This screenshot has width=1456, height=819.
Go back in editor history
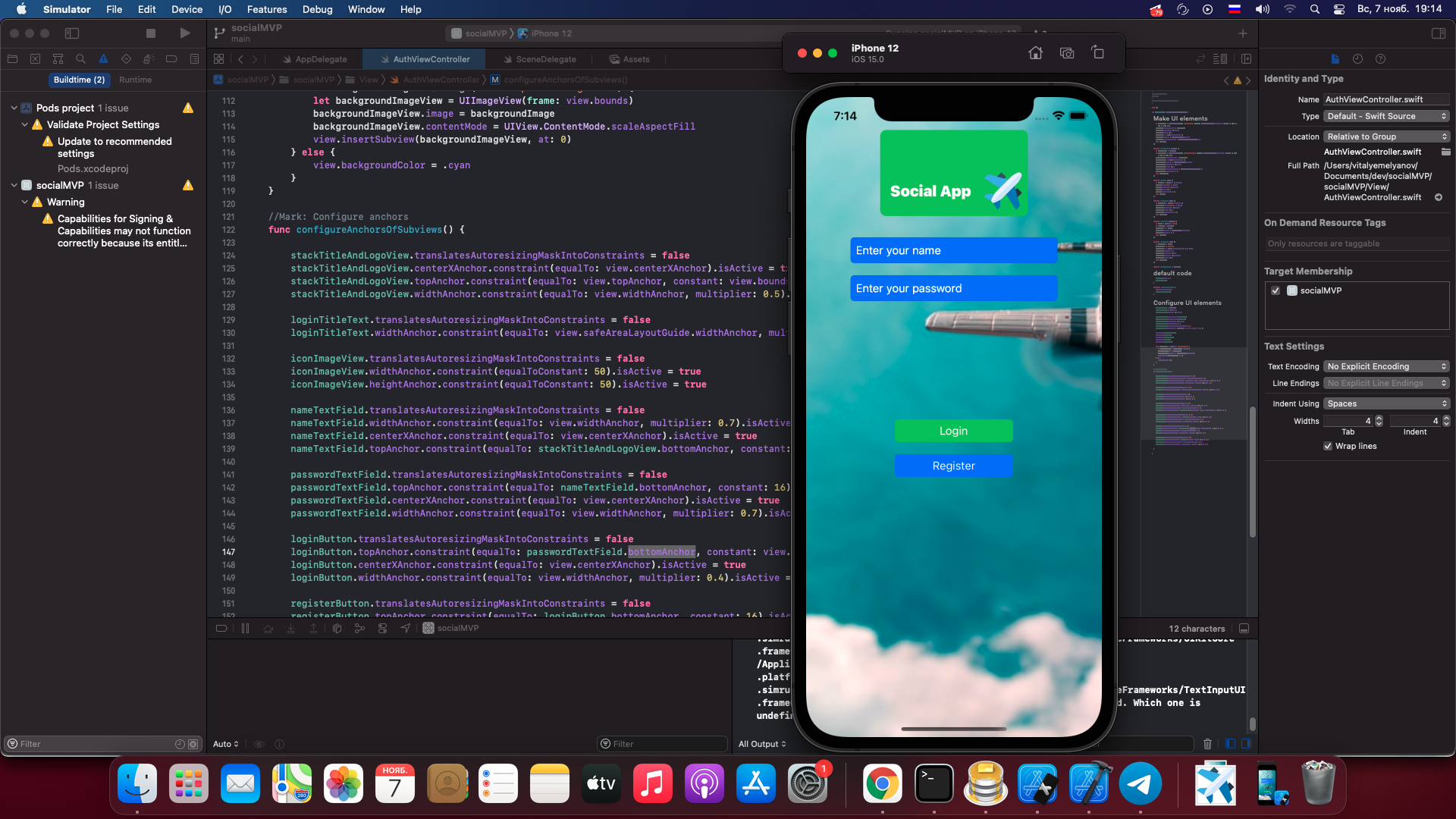(240, 59)
